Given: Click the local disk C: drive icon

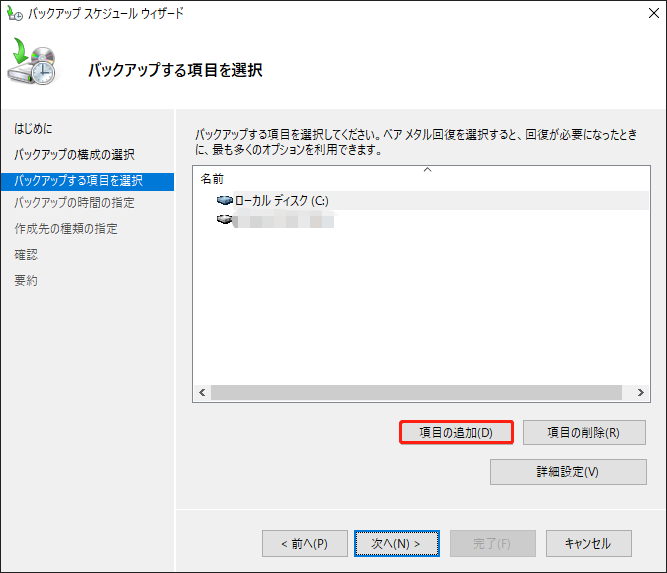Looking at the screenshot, I should [x=225, y=200].
